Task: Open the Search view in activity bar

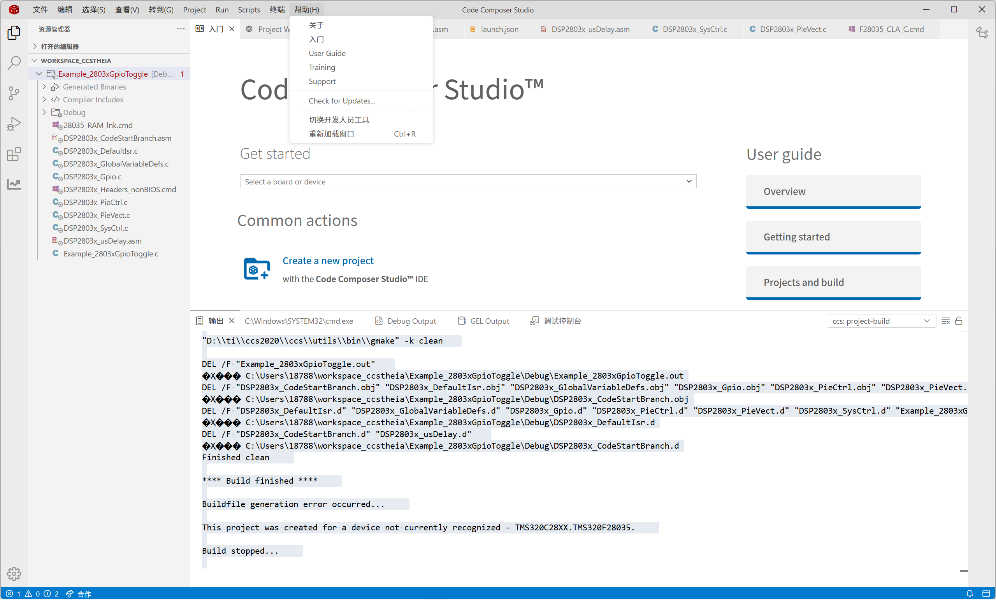Action: (14, 63)
